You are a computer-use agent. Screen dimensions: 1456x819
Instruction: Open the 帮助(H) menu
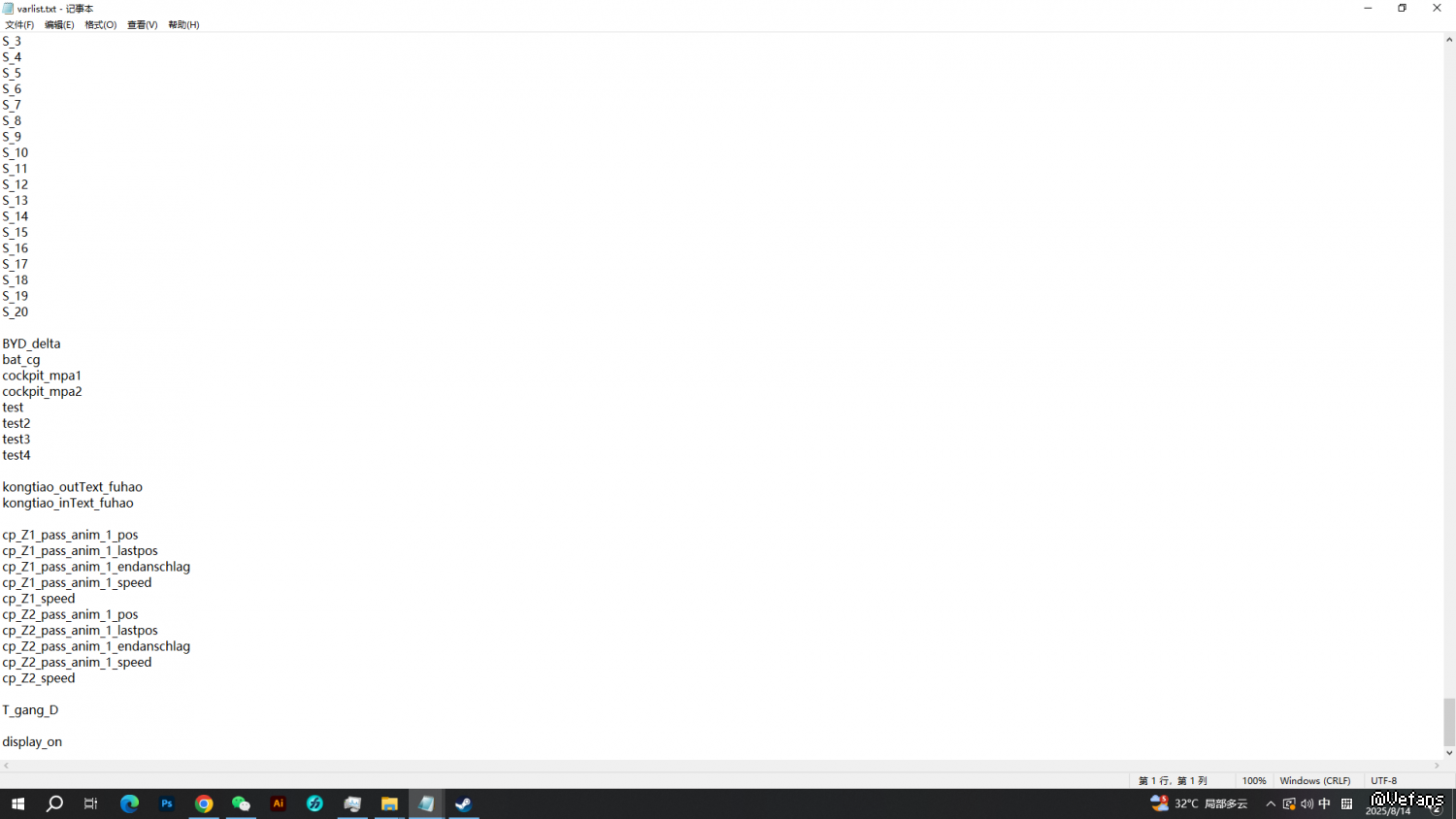(183, 25)
